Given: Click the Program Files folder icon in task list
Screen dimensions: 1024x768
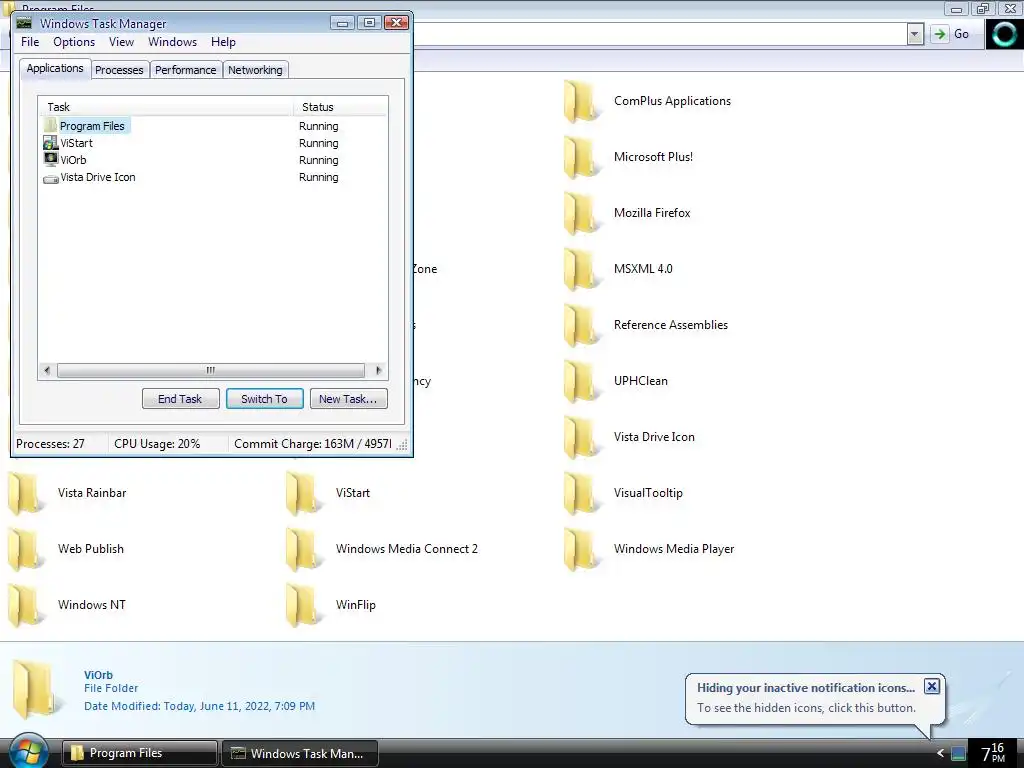Looking at the screenshot, I should tap(50, 125).
